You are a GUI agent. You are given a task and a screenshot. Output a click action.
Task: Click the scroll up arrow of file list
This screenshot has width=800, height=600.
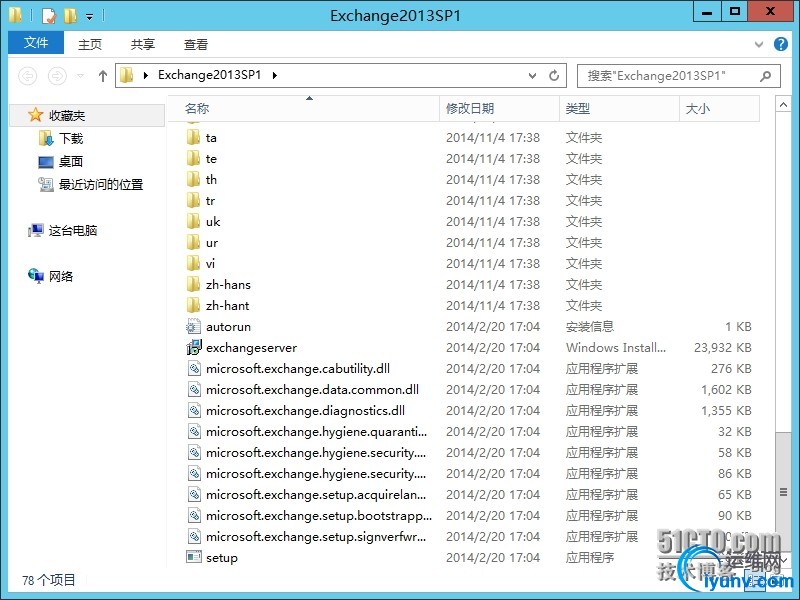point(783,105)
